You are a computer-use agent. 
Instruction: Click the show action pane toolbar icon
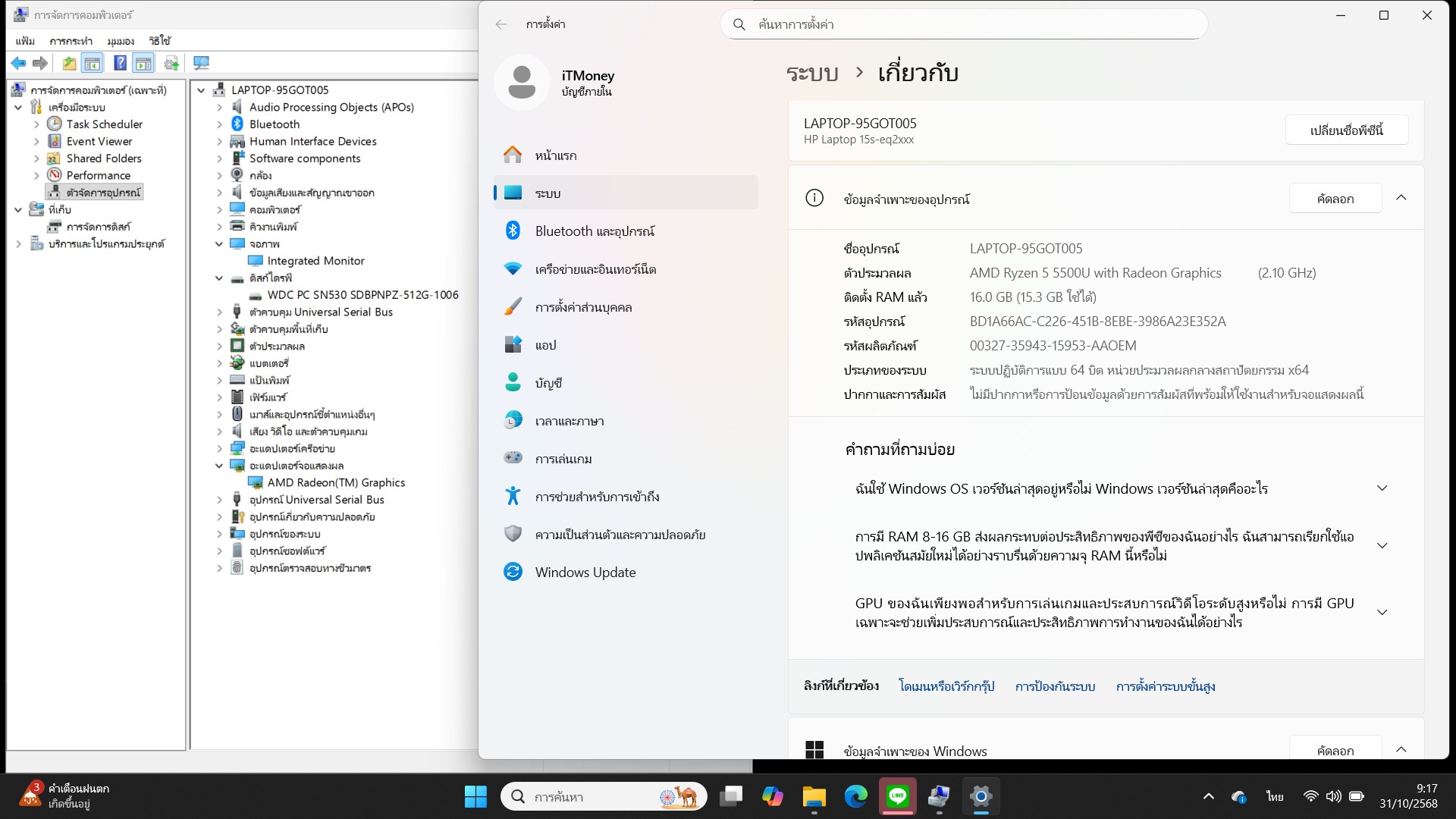[144, 63]
